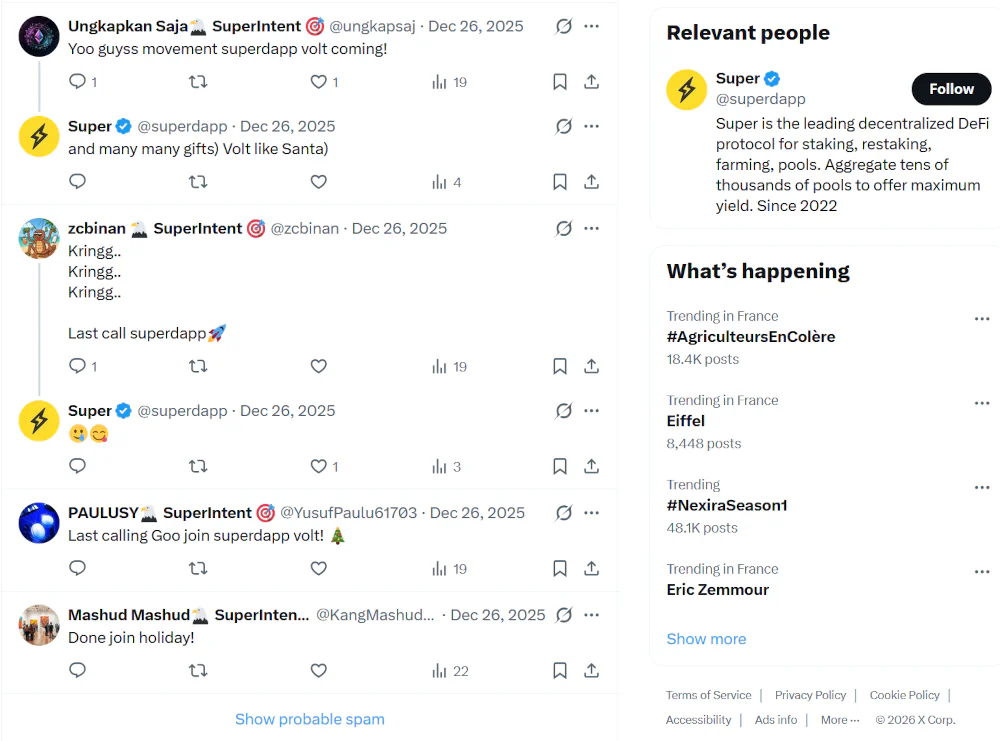Screen dimensions: 1000x741
Task: Share Mashud Mashud's post
Action: [592, 671]
